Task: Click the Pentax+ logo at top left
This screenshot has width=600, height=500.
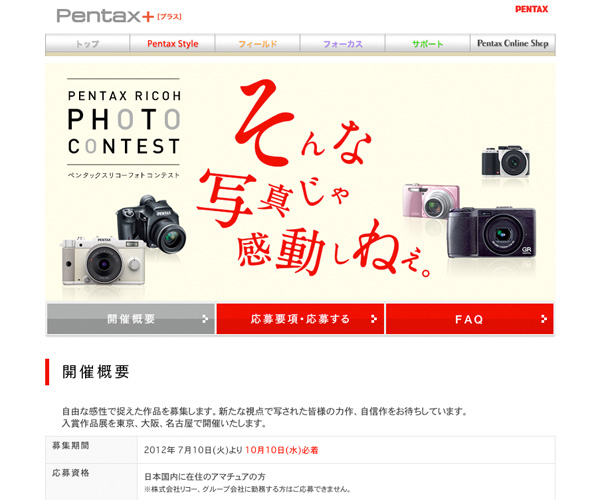Action: [119, 16]
